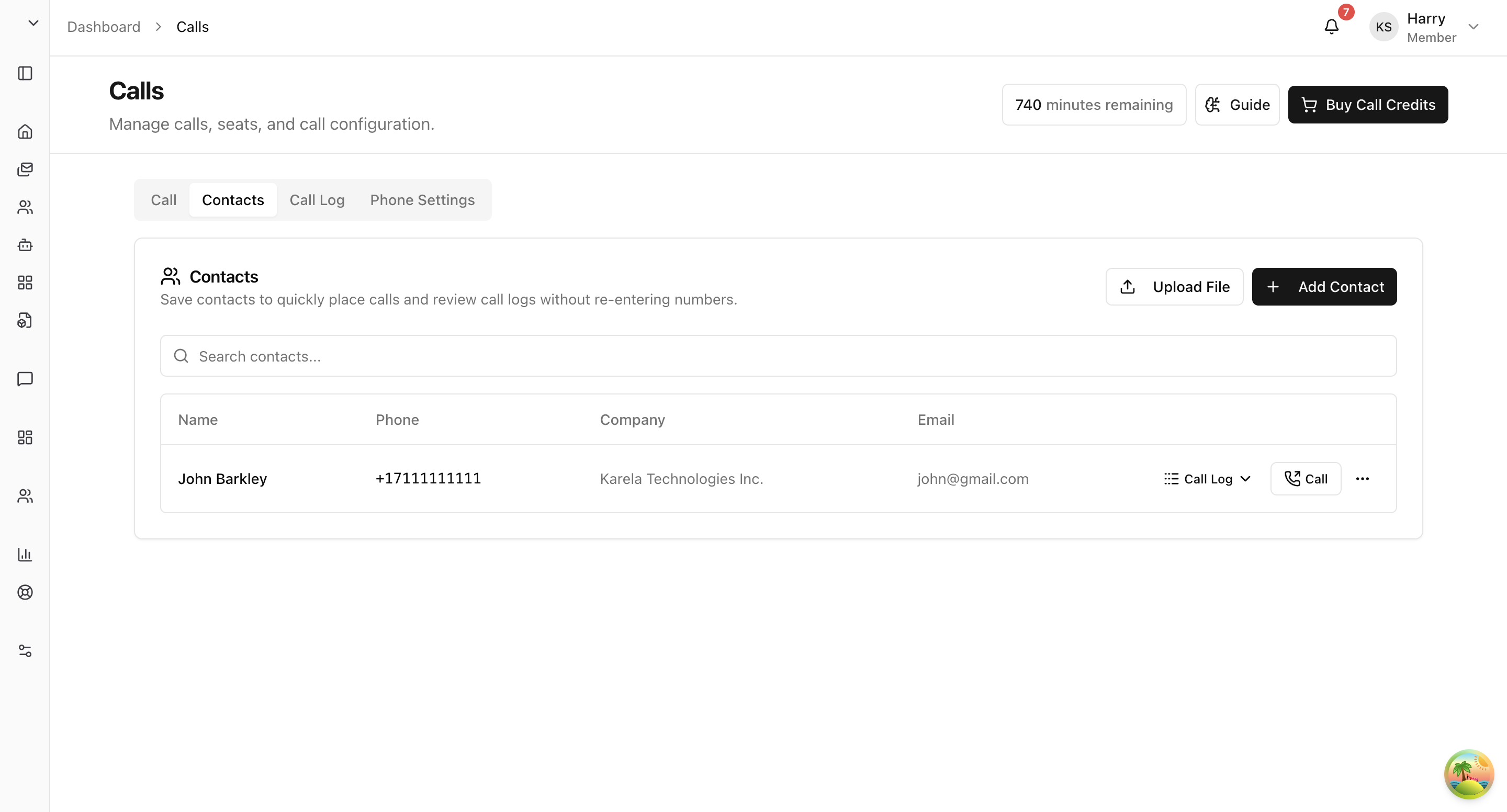
Task: Open the Harry account menu chevron
Action: tap(1474, 27)
